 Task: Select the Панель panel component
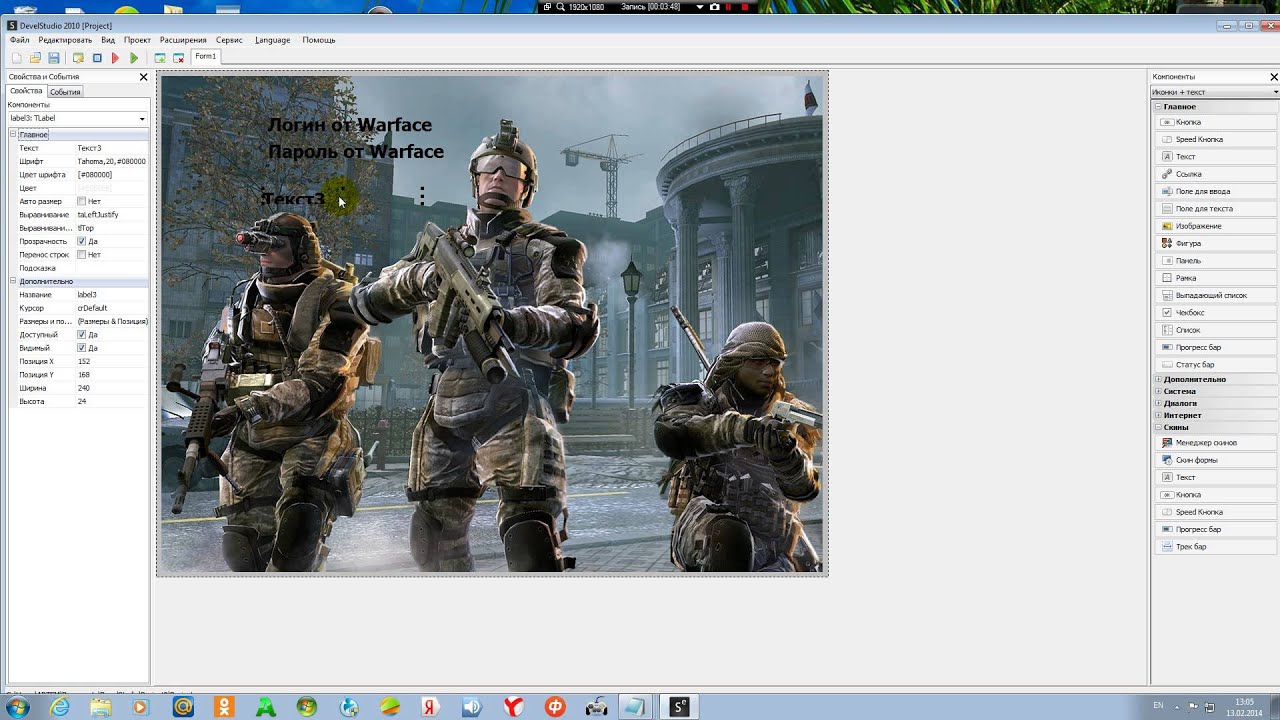1215,260
